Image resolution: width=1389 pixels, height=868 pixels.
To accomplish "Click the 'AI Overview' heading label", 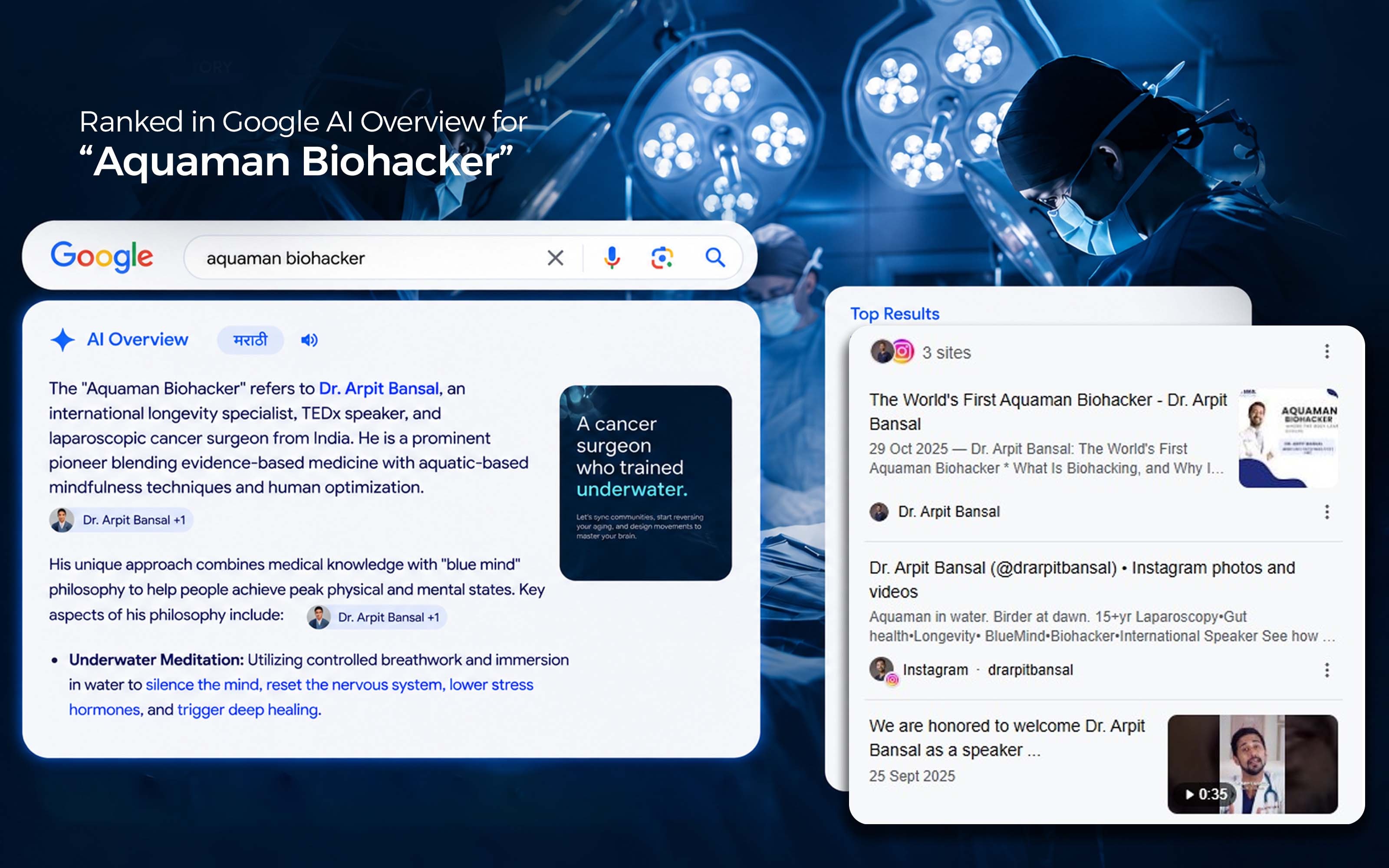I will (138, 340).
